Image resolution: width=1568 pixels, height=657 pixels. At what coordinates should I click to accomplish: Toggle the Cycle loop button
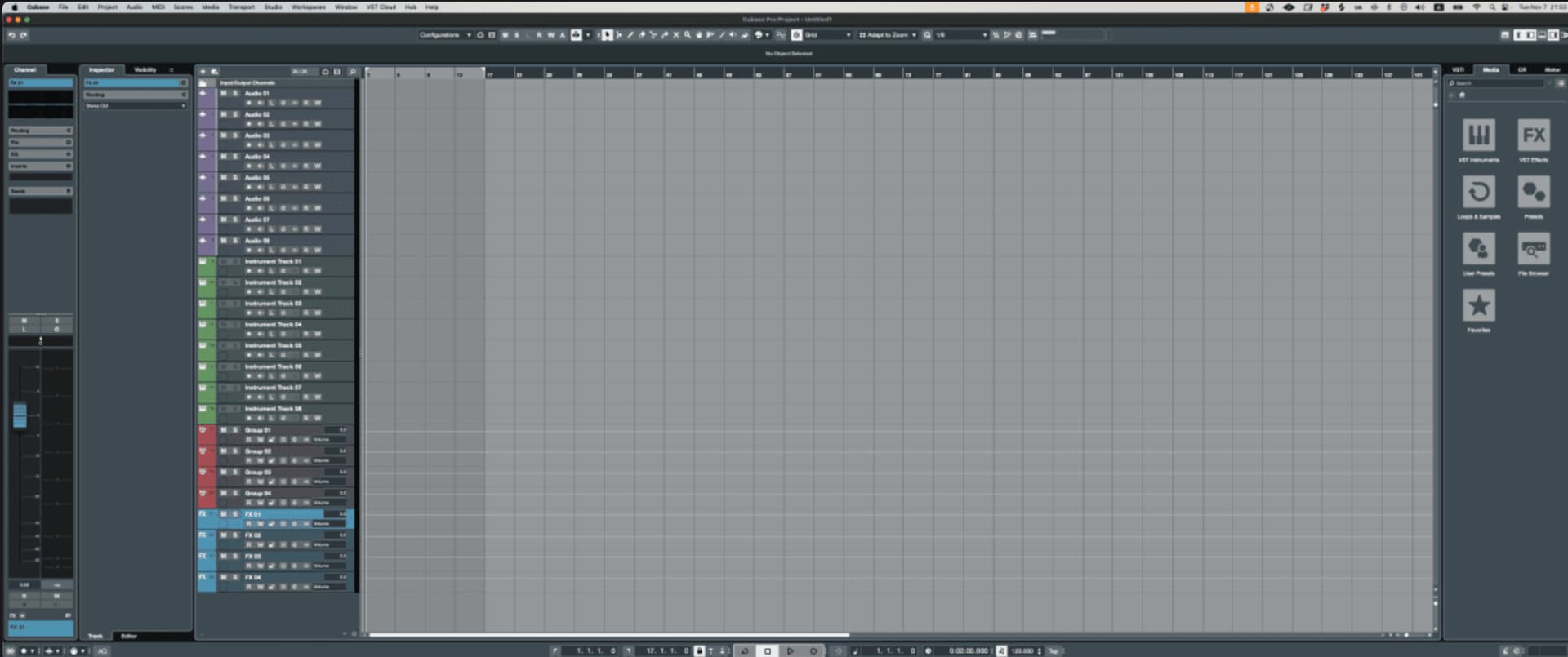point(745,650)
